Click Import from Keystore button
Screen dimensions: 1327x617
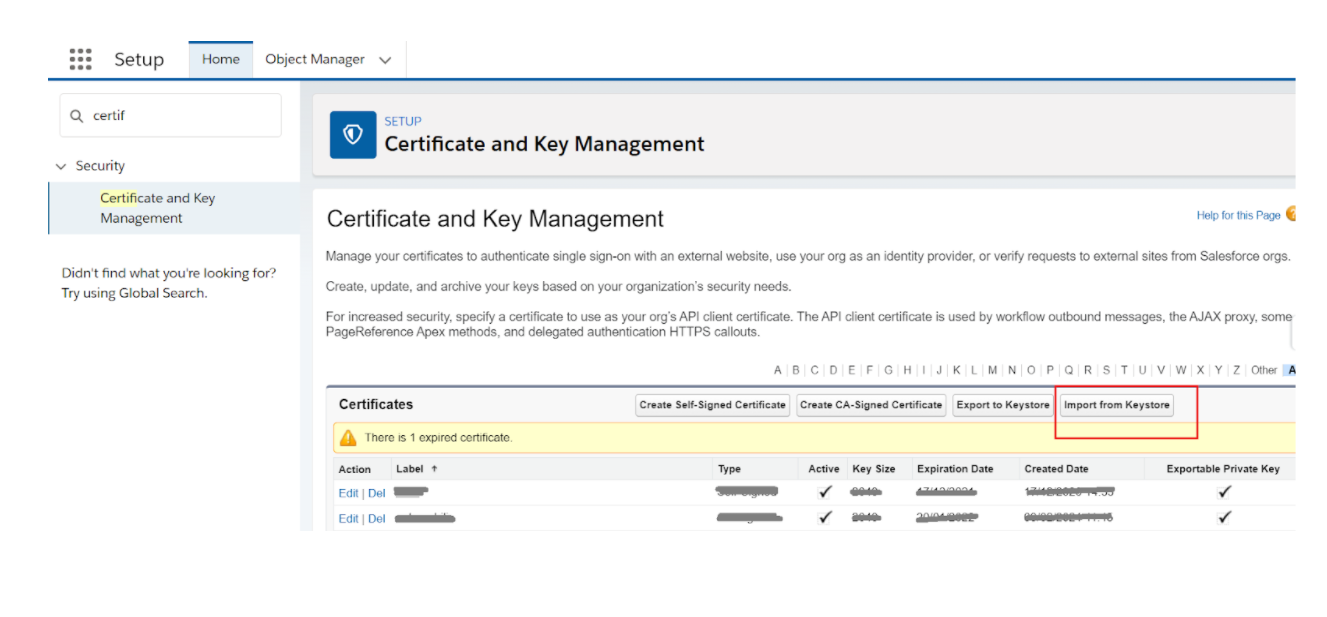tap(1116, 405)
